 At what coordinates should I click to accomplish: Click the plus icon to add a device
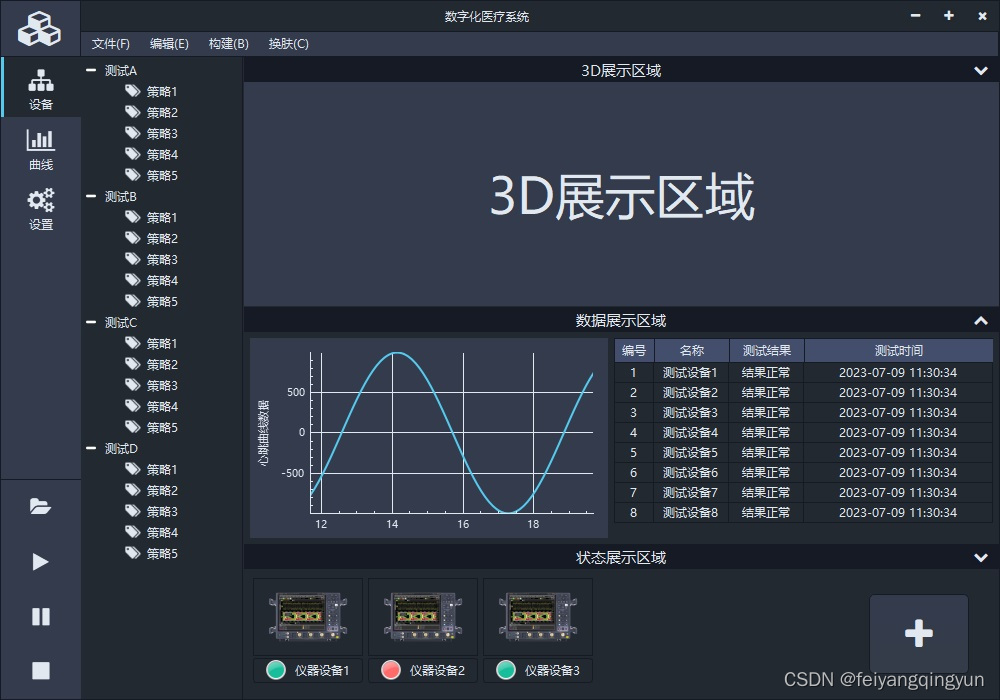pyautogui.click(x=918, y=632)
